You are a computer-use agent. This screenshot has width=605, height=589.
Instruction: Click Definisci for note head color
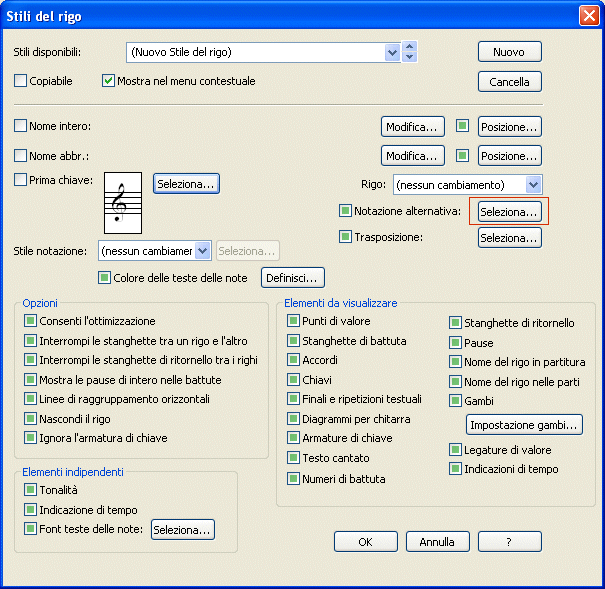(293, 278)
